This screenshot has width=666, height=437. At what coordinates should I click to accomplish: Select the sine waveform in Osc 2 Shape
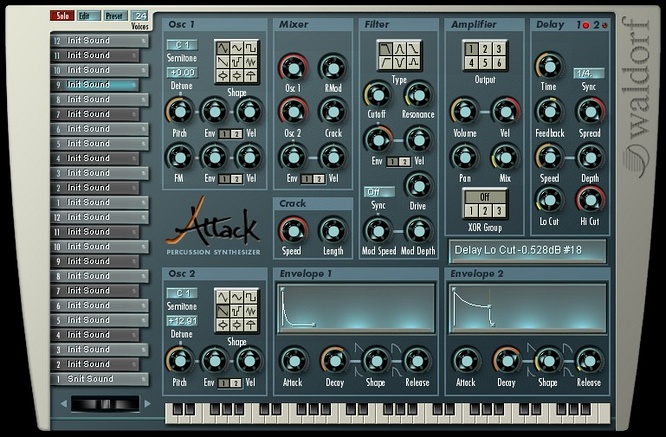coord(237,297)
